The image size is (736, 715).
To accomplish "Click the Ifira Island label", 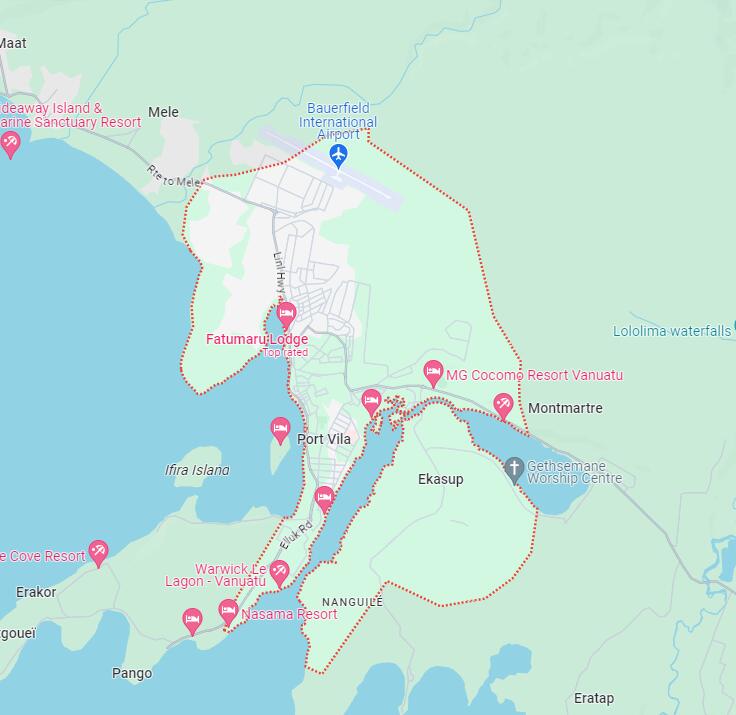I will pos(197,470).
